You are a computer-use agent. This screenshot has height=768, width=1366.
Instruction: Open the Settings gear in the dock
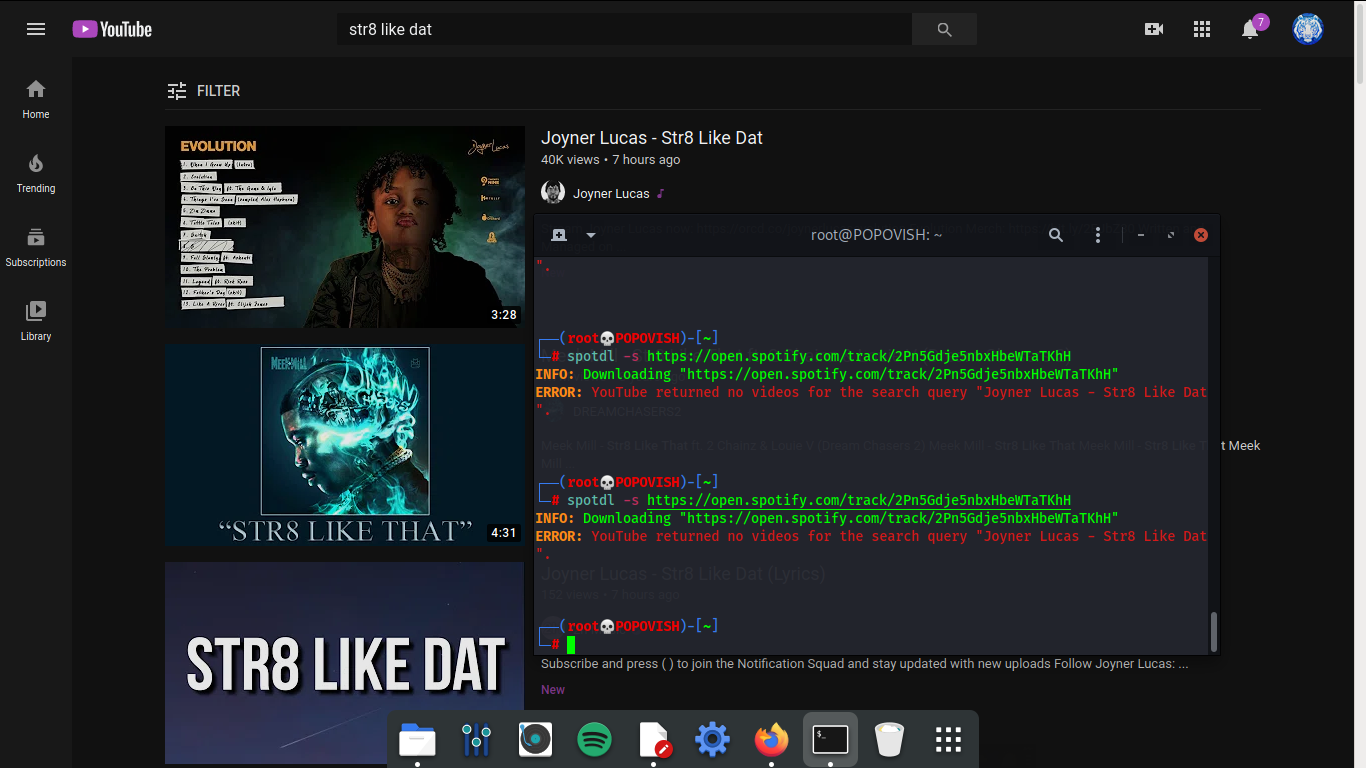(x=712, y=740)
